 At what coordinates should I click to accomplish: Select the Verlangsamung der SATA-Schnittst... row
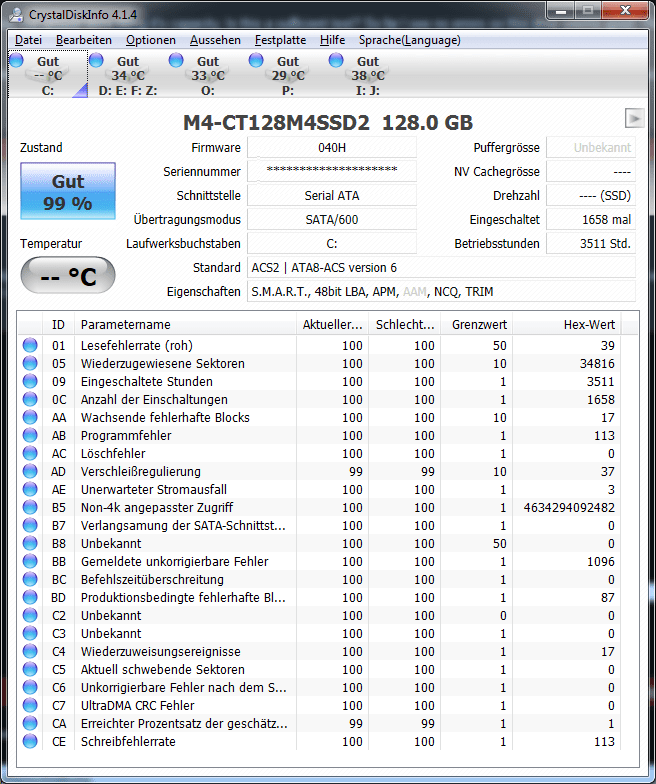(x=320, y=526)
